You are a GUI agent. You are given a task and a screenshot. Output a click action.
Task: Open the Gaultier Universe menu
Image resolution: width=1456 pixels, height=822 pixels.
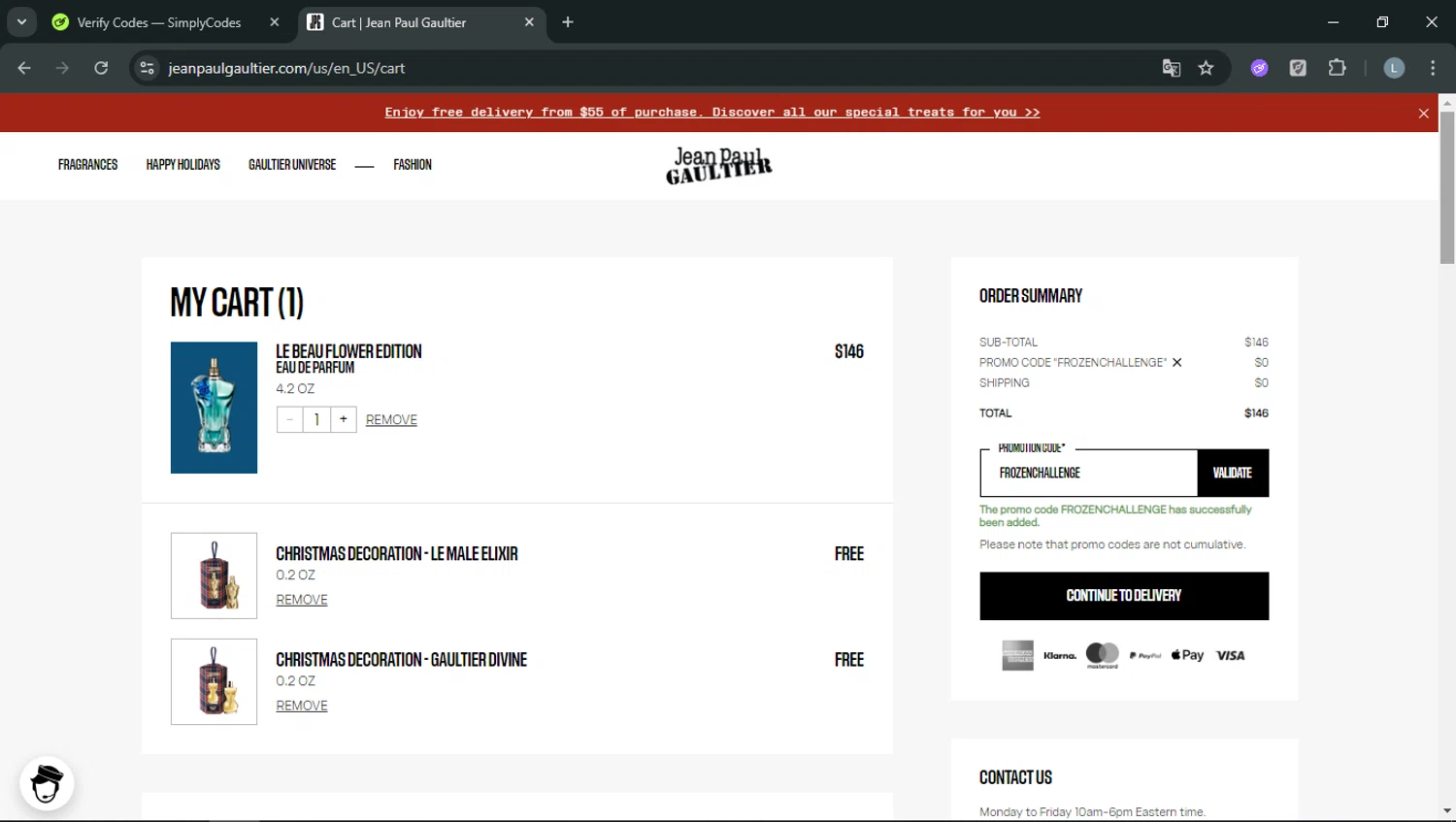(x=292, y=165)
